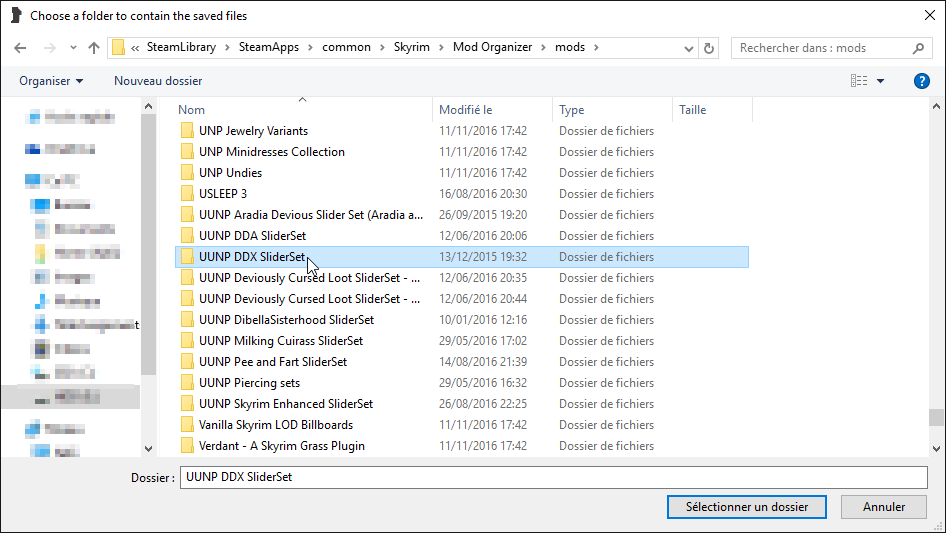Select Vanilla Skyrim LOD Billboards folder

(462, 425)
